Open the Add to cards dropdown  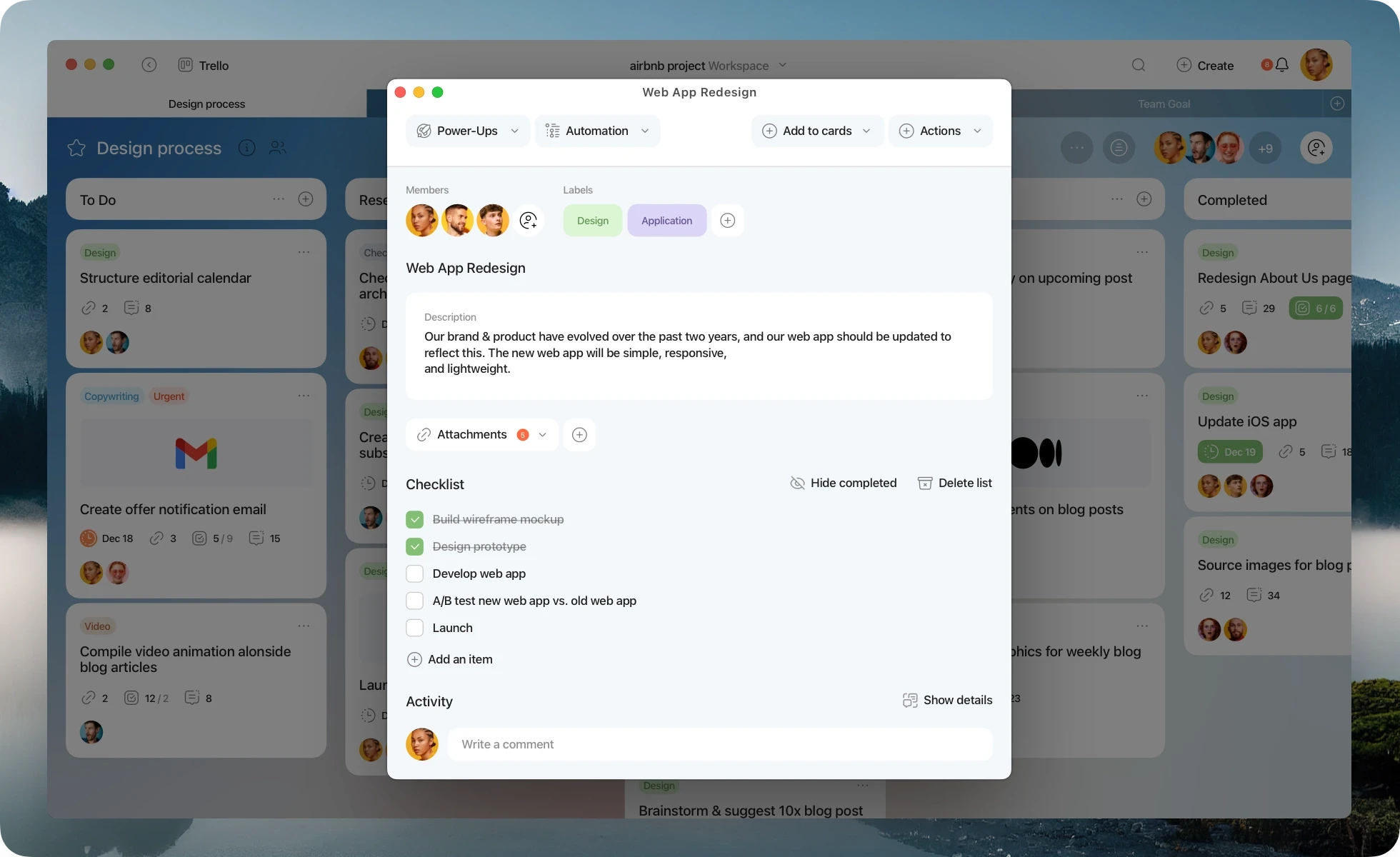click(x=817, y=131)
